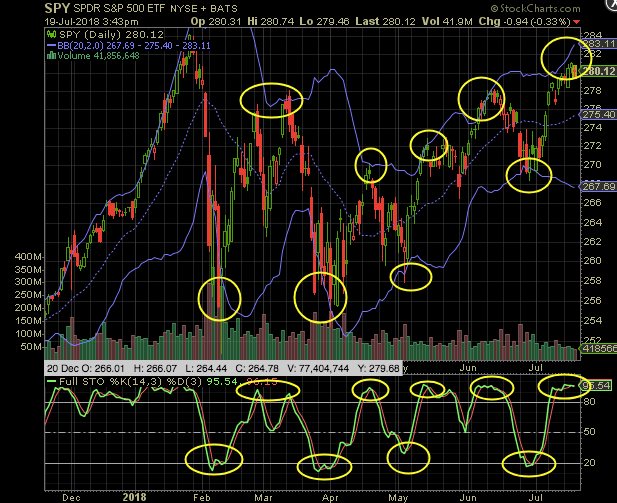617x503 pixels.
Task: Click the 275.40 middle band price tag
Action: pos(599,114)
